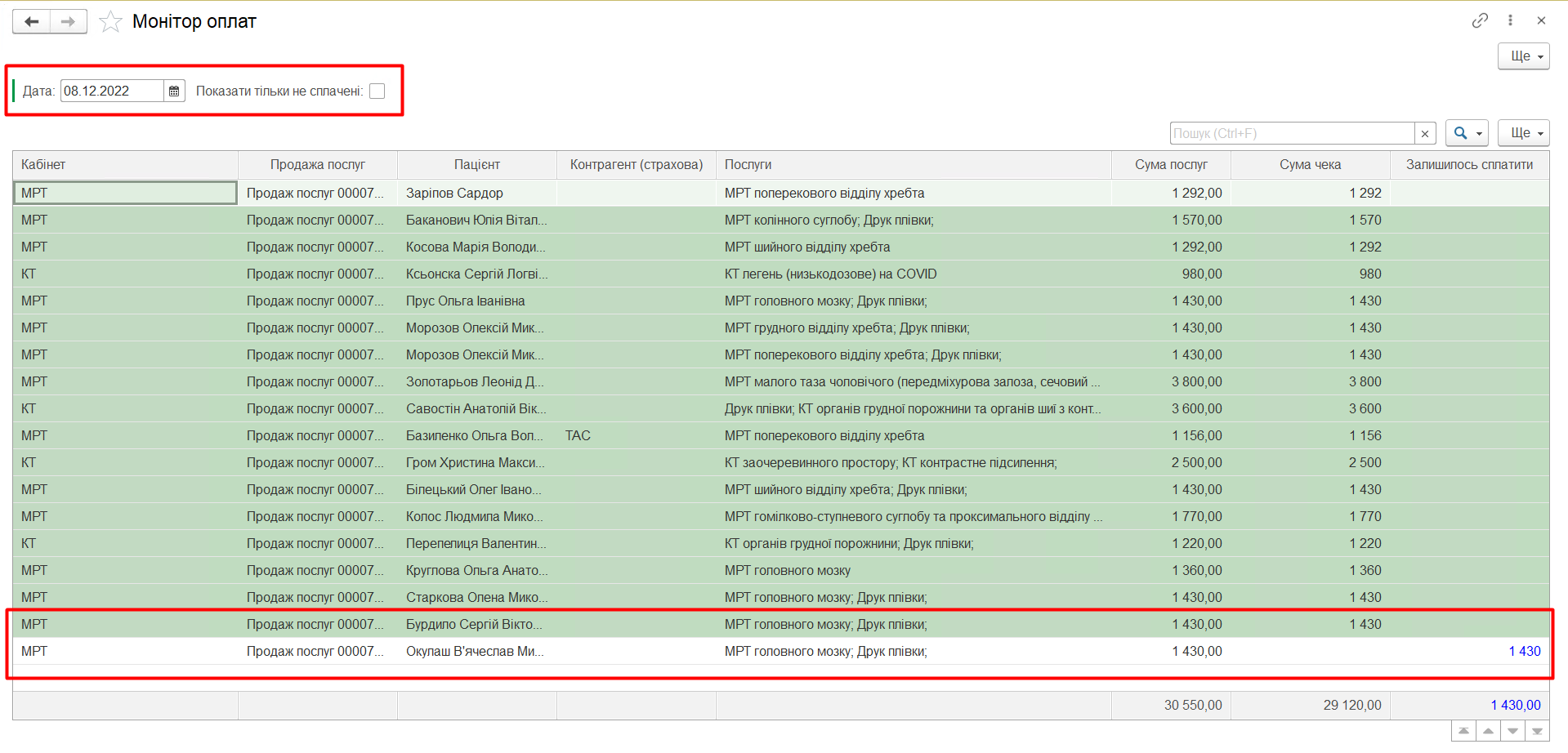Click the back navigation arrow
Screen dimensions: 1568x753
pos(32,22)
